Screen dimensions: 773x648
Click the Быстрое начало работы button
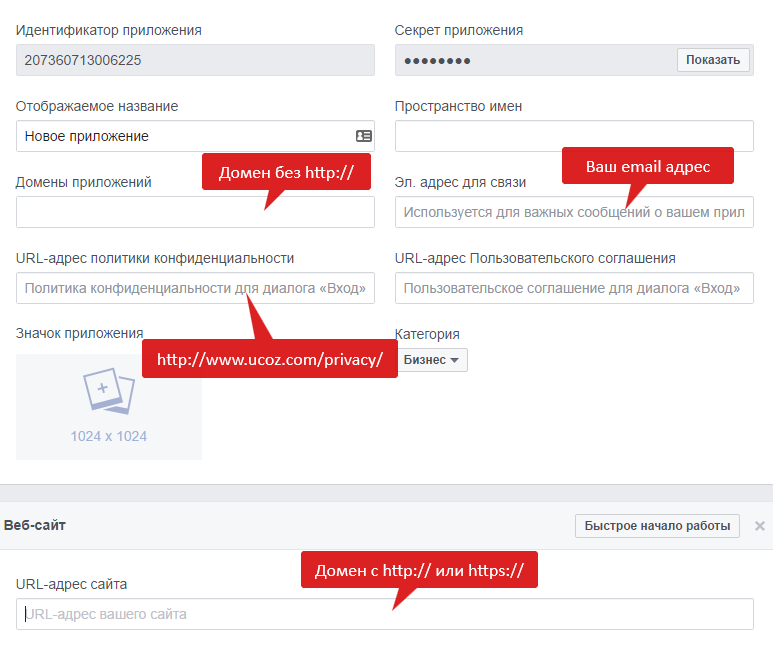coord(657,526)
